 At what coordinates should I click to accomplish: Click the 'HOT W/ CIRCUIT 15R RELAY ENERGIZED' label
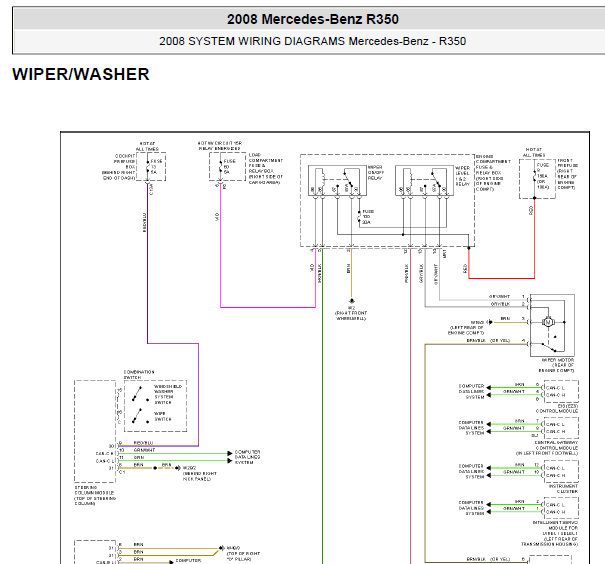click(x=220, y=145)
